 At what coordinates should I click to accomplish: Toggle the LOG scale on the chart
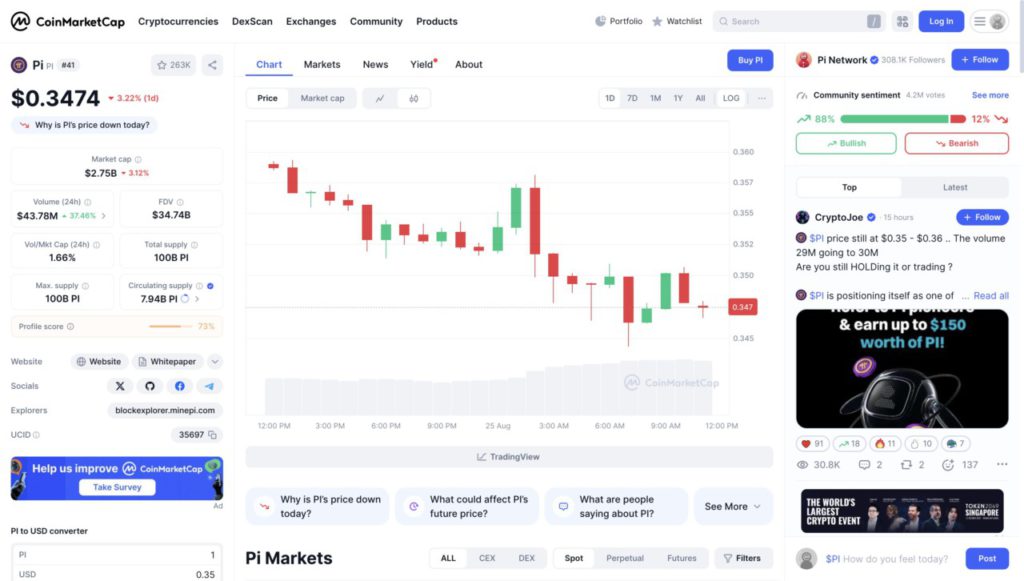point(731,98)
